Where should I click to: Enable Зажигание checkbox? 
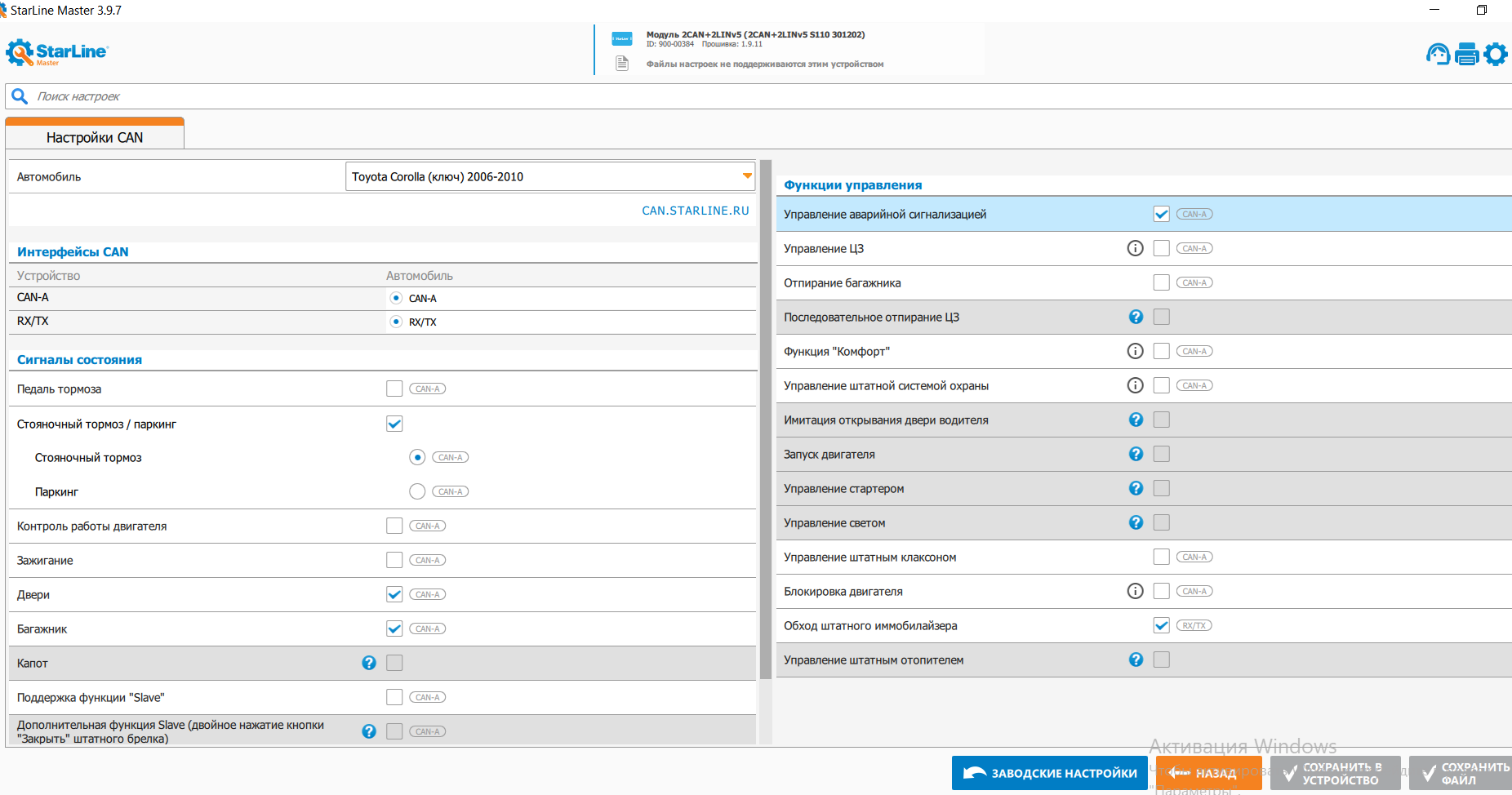pos(394,560)
